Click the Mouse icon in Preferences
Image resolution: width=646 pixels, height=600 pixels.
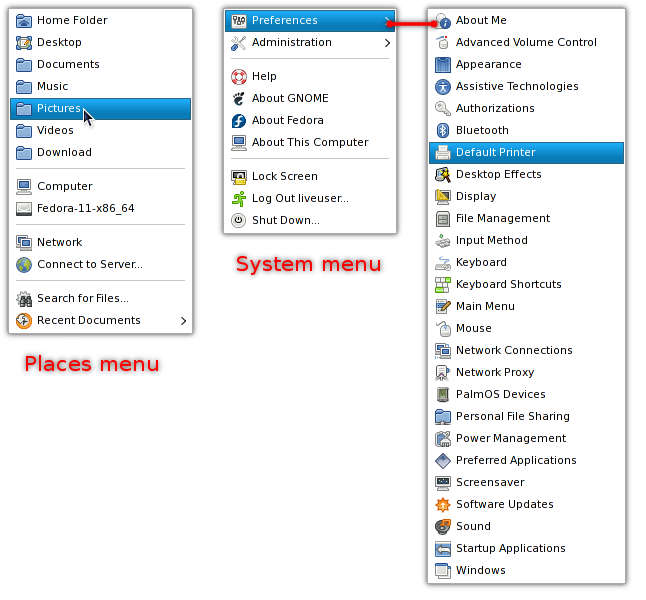point(443,328)
